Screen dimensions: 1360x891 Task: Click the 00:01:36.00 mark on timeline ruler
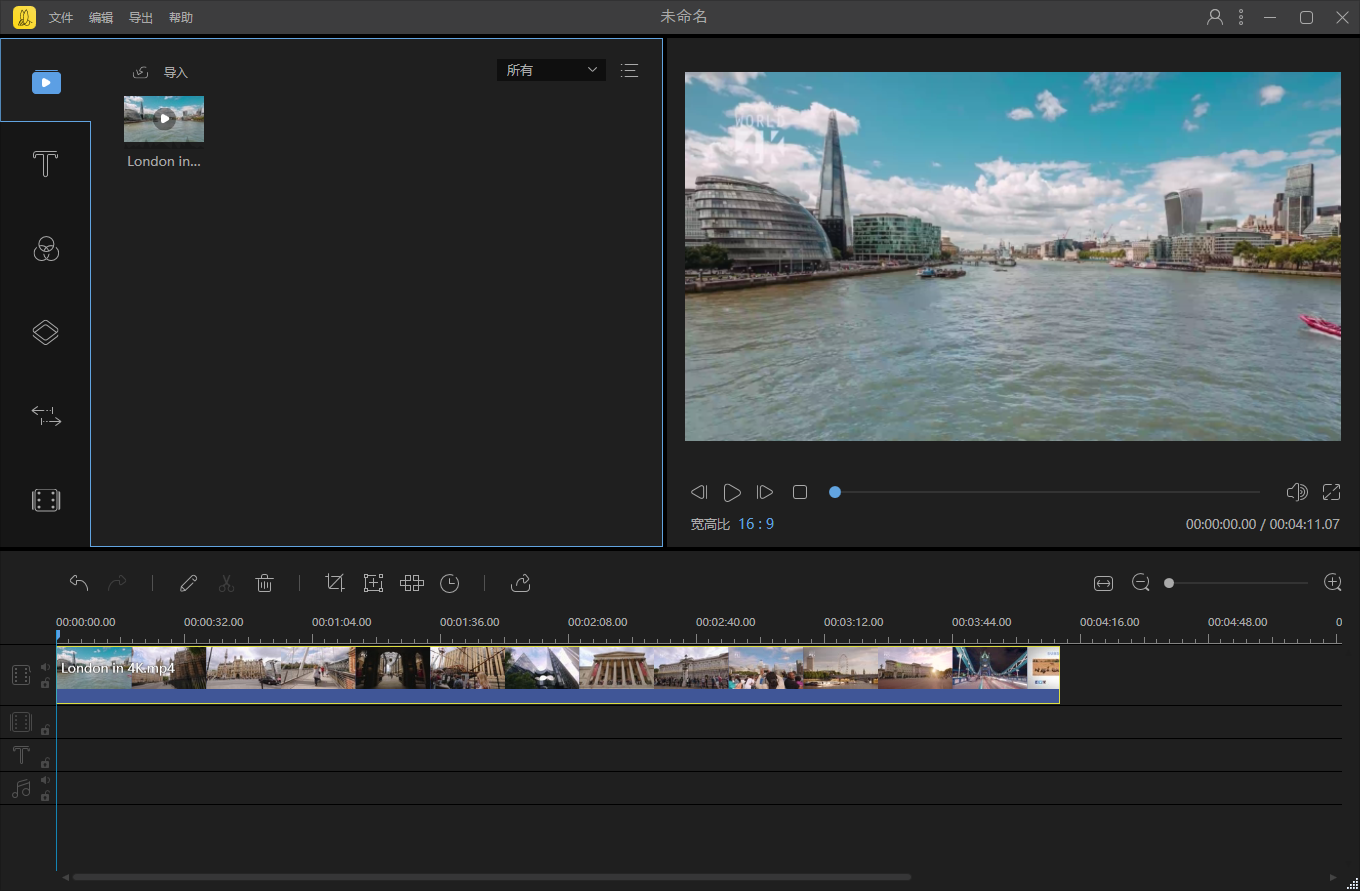(469, 622)
